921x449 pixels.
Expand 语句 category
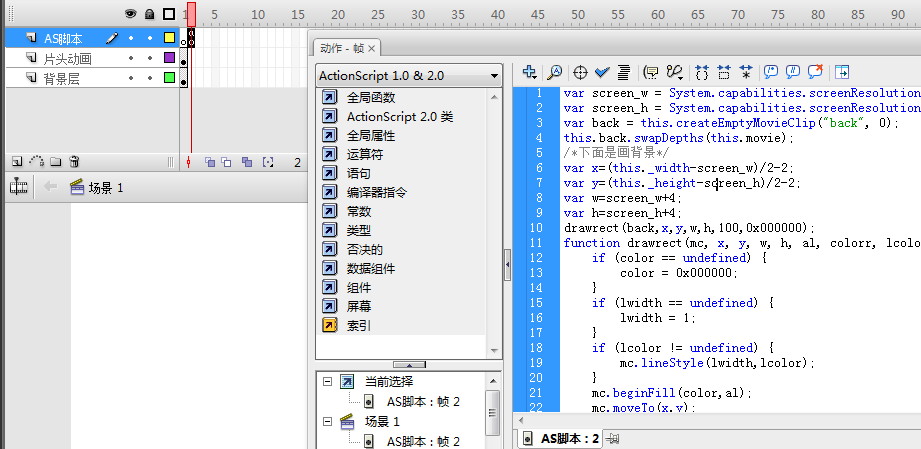[358, 173]
